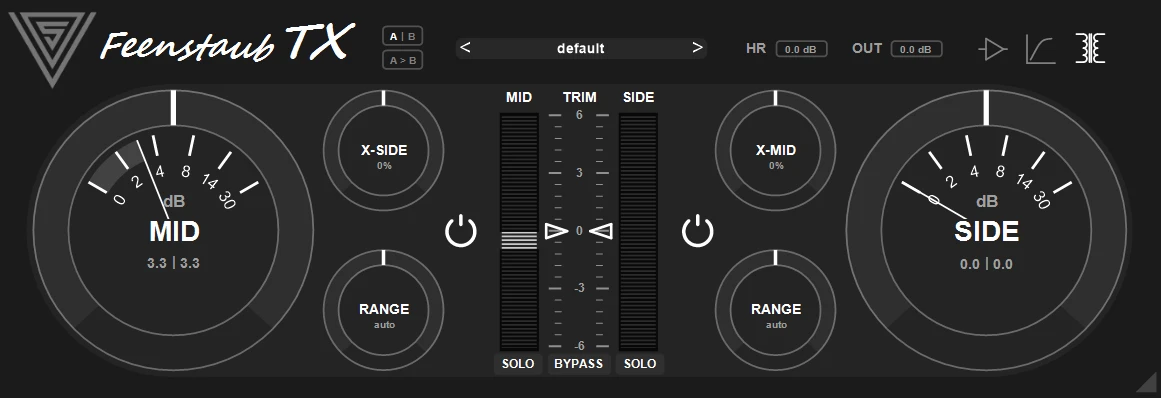Click the MID 3.3 | 3.3 readout
This screenshot has height=398, width=1161.
173,263
